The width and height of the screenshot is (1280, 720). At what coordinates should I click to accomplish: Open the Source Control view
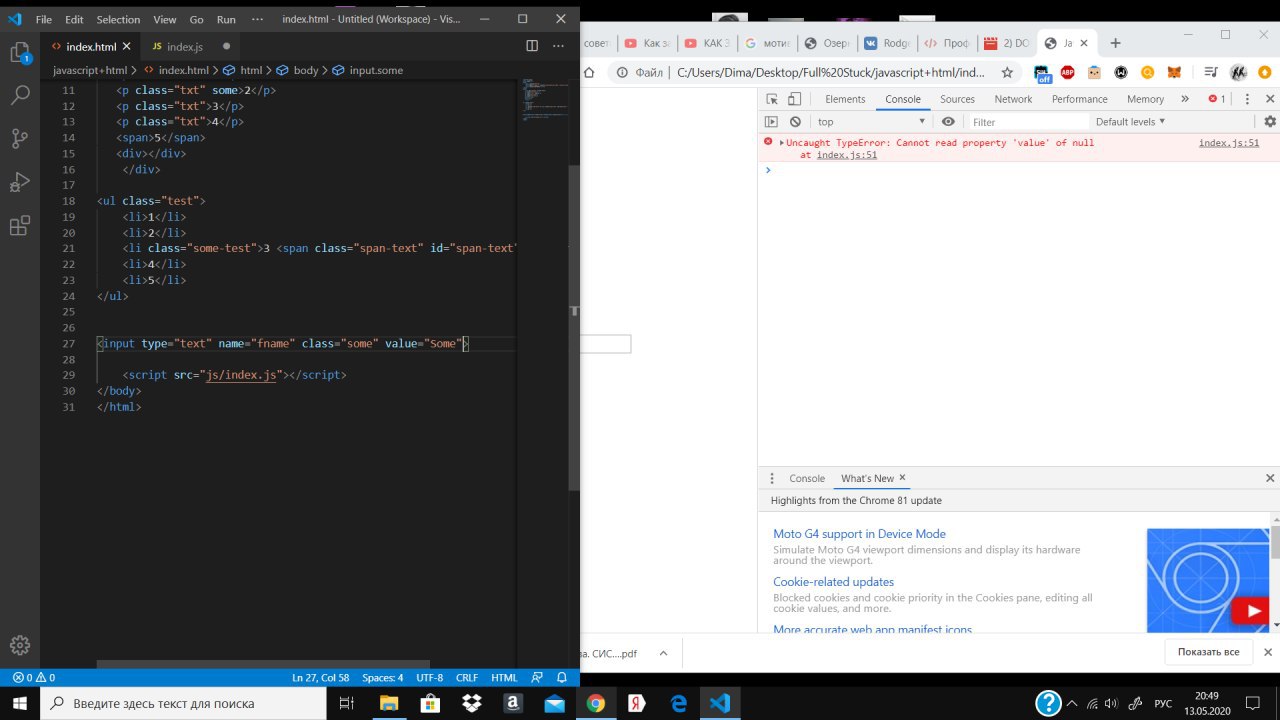19,139
